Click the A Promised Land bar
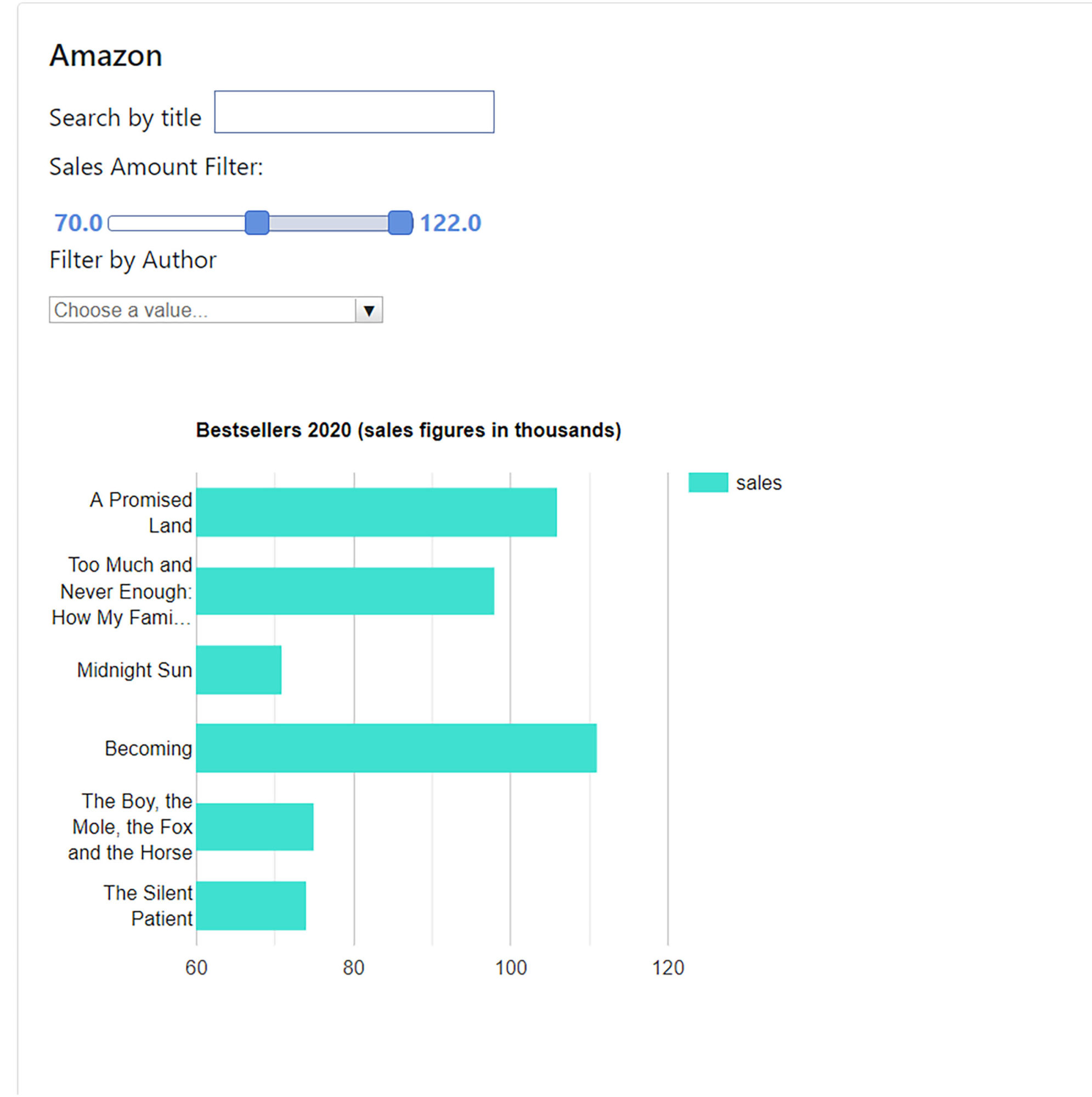Image resolution: width=1092 pixels, height=1097 pixels. click(376, 512)
